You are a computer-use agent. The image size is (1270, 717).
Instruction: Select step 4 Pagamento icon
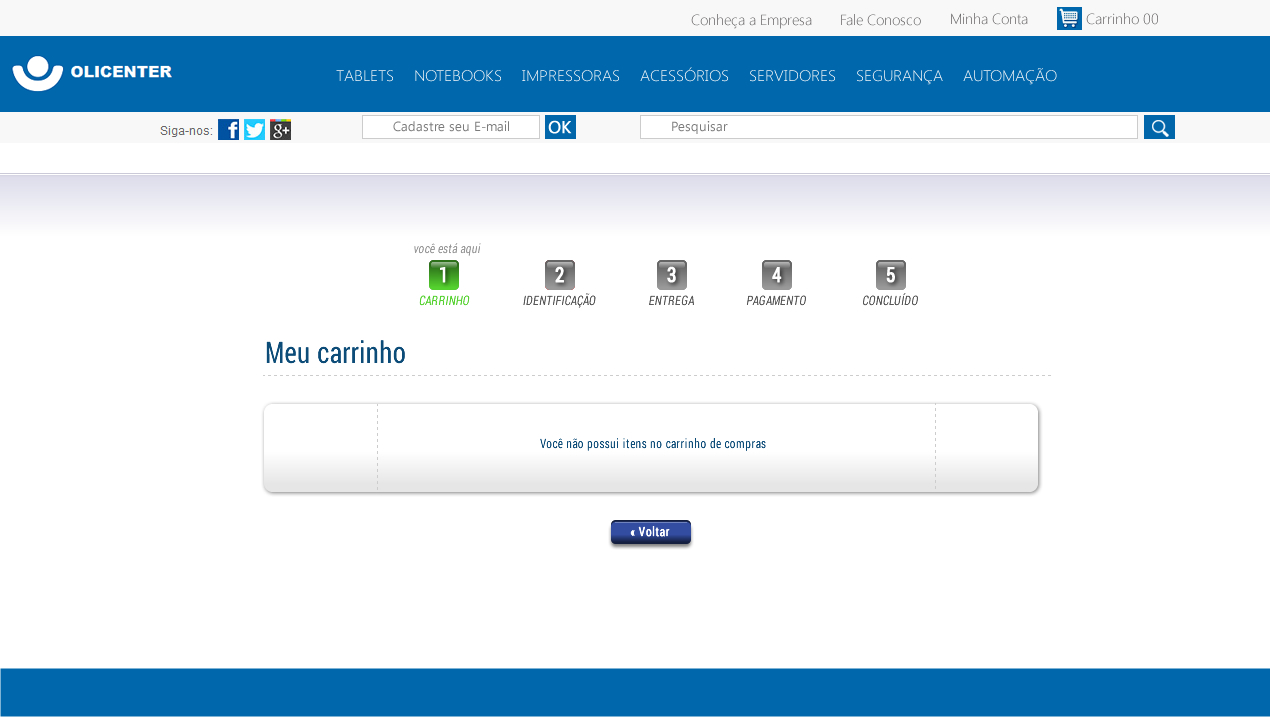[776, 275]
